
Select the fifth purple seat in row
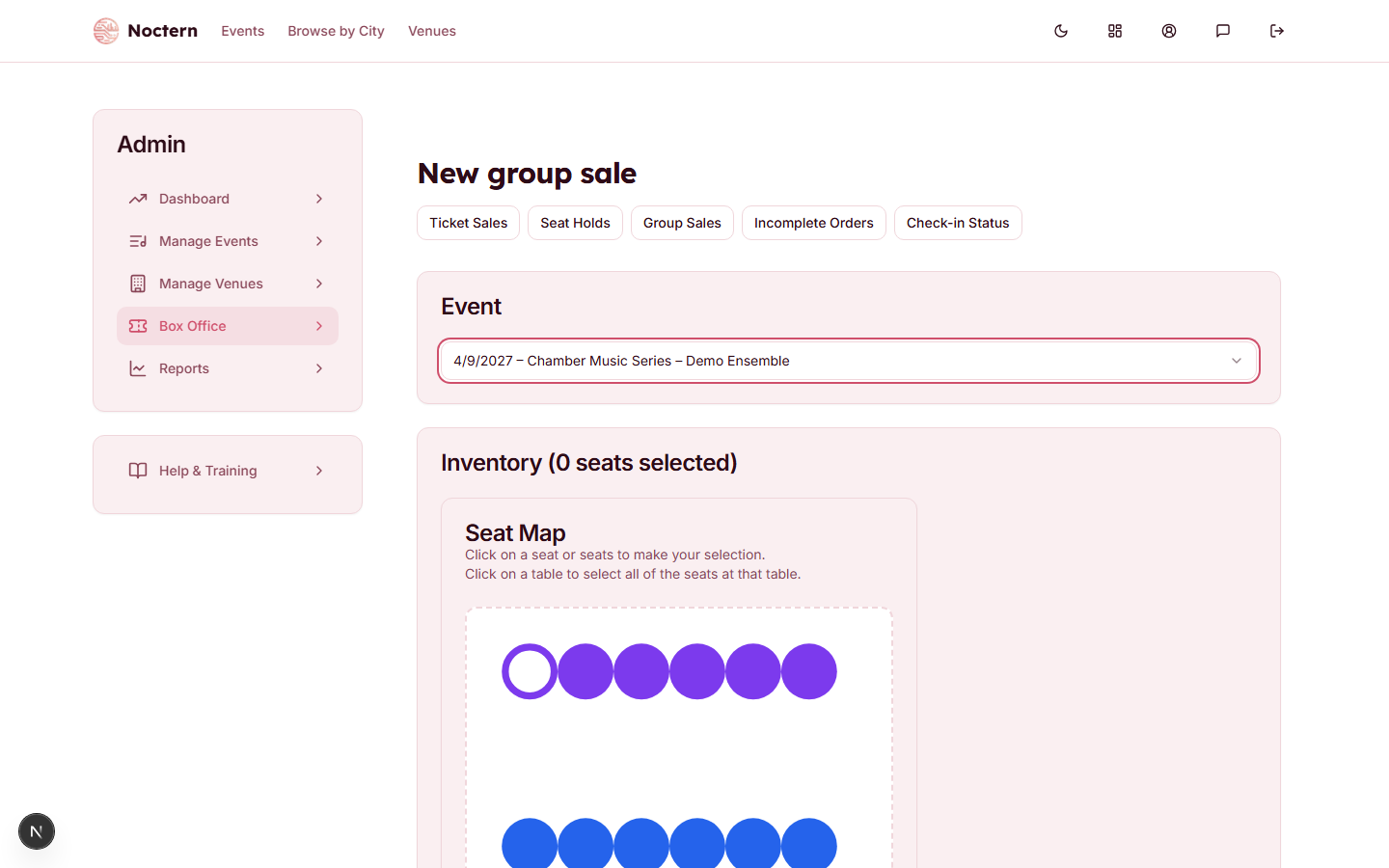753,671
